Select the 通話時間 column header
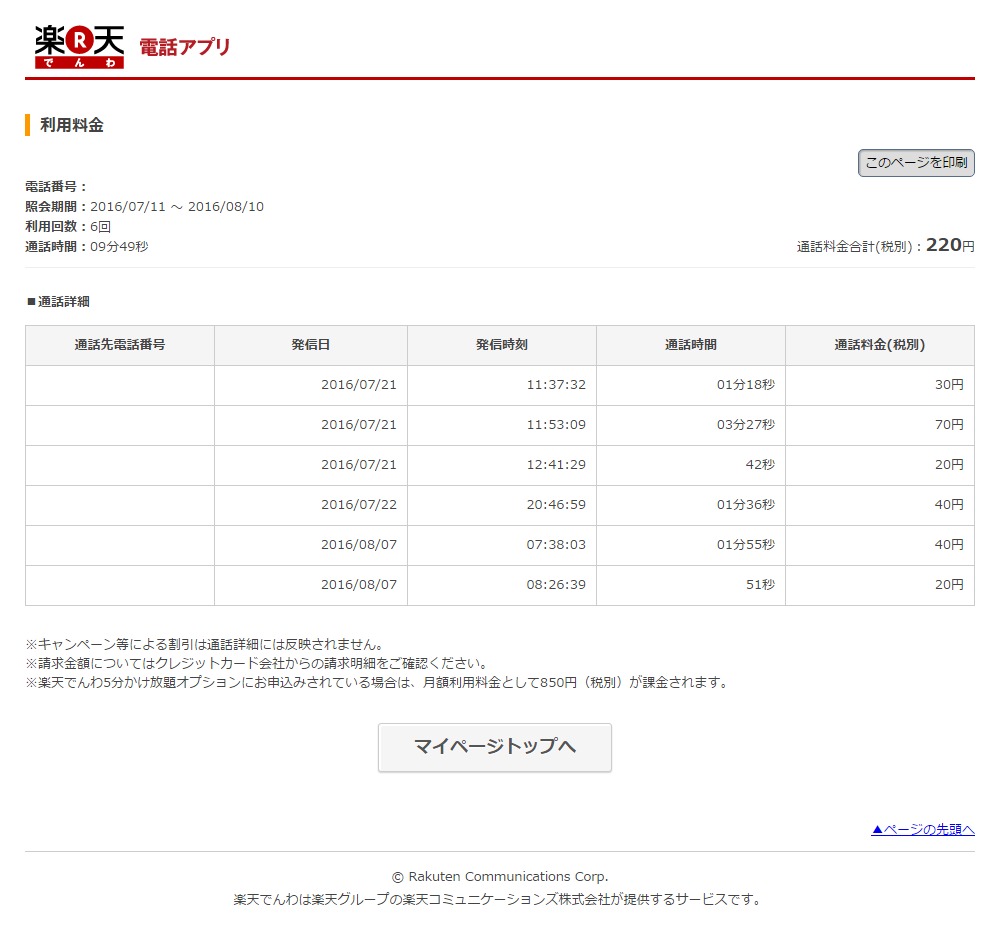Viewport: 1006px width, 940px height. click(691, 345)
